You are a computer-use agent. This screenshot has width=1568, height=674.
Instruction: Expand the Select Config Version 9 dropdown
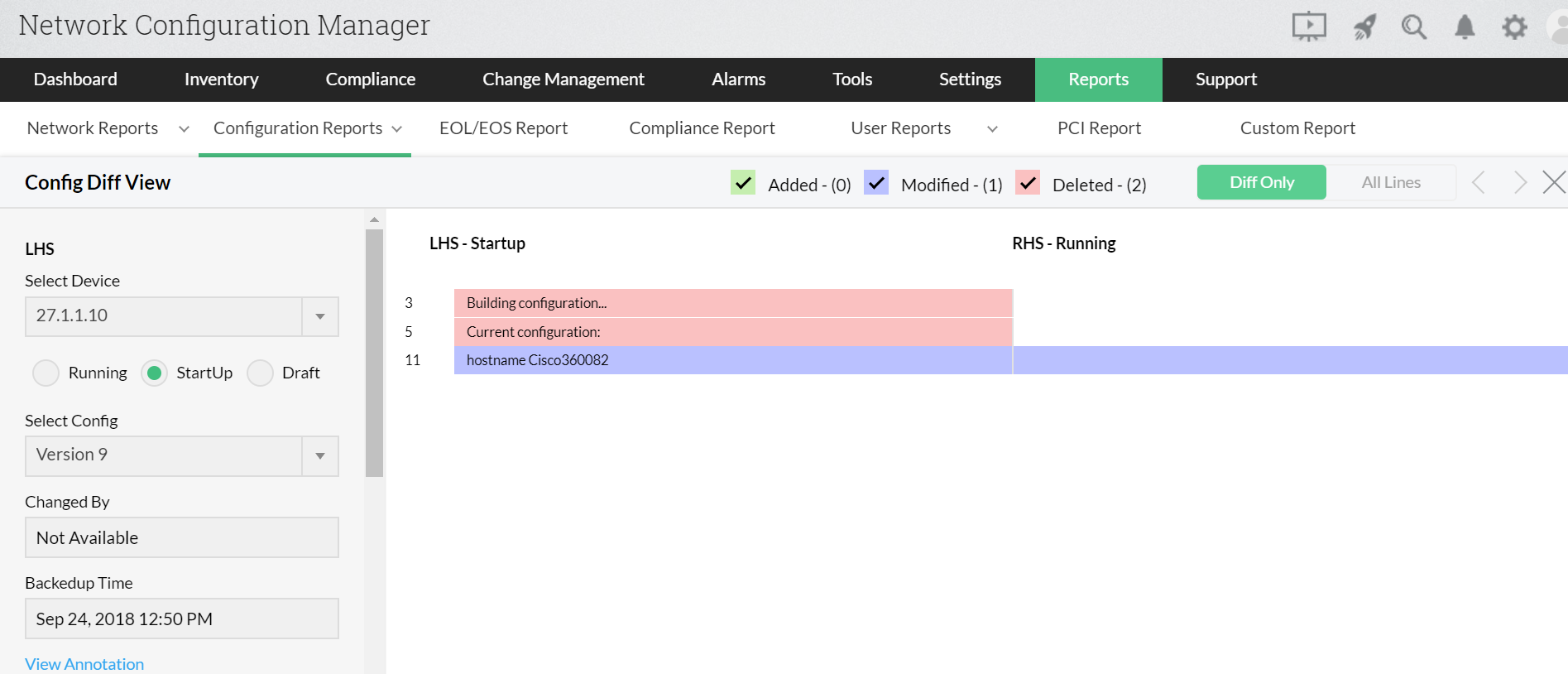coord(320,455)
